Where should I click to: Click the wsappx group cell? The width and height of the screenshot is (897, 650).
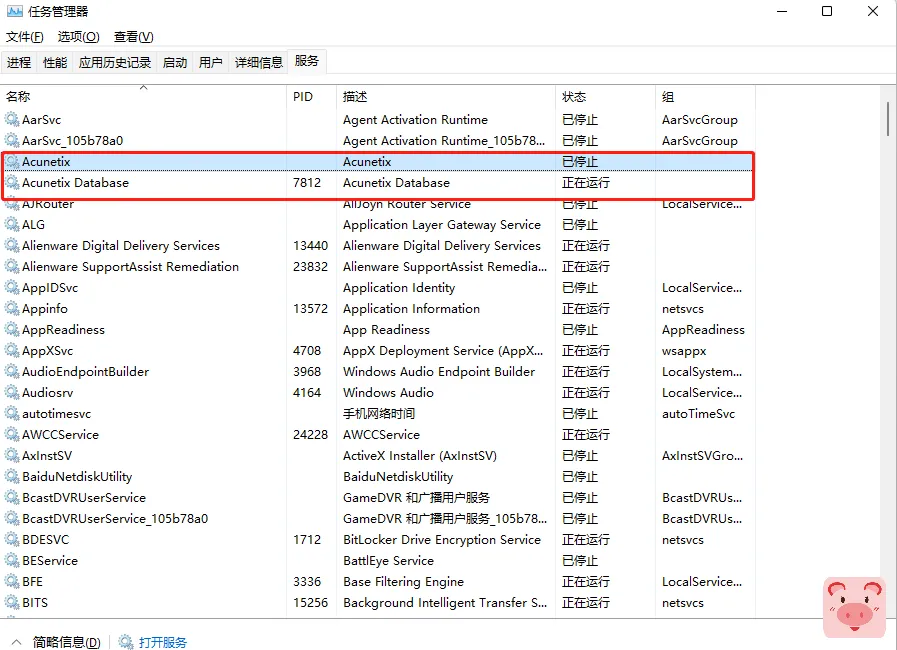point(684,350)
